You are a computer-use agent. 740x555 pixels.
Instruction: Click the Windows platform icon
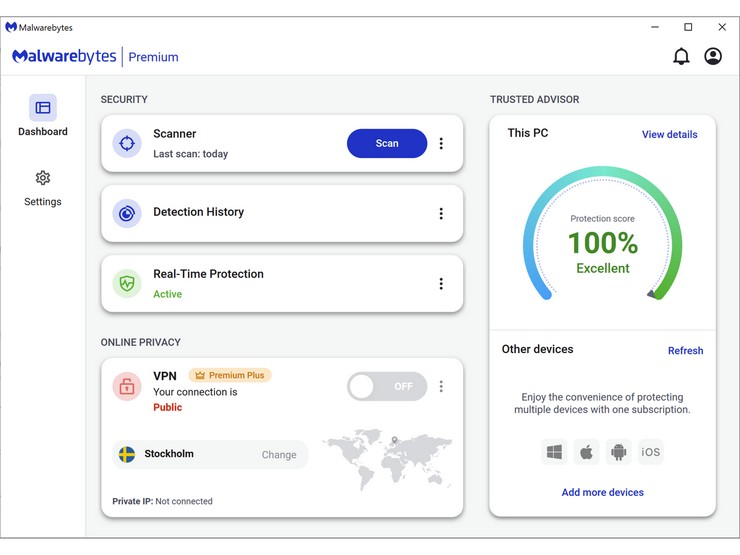click(x=555, y=452)
